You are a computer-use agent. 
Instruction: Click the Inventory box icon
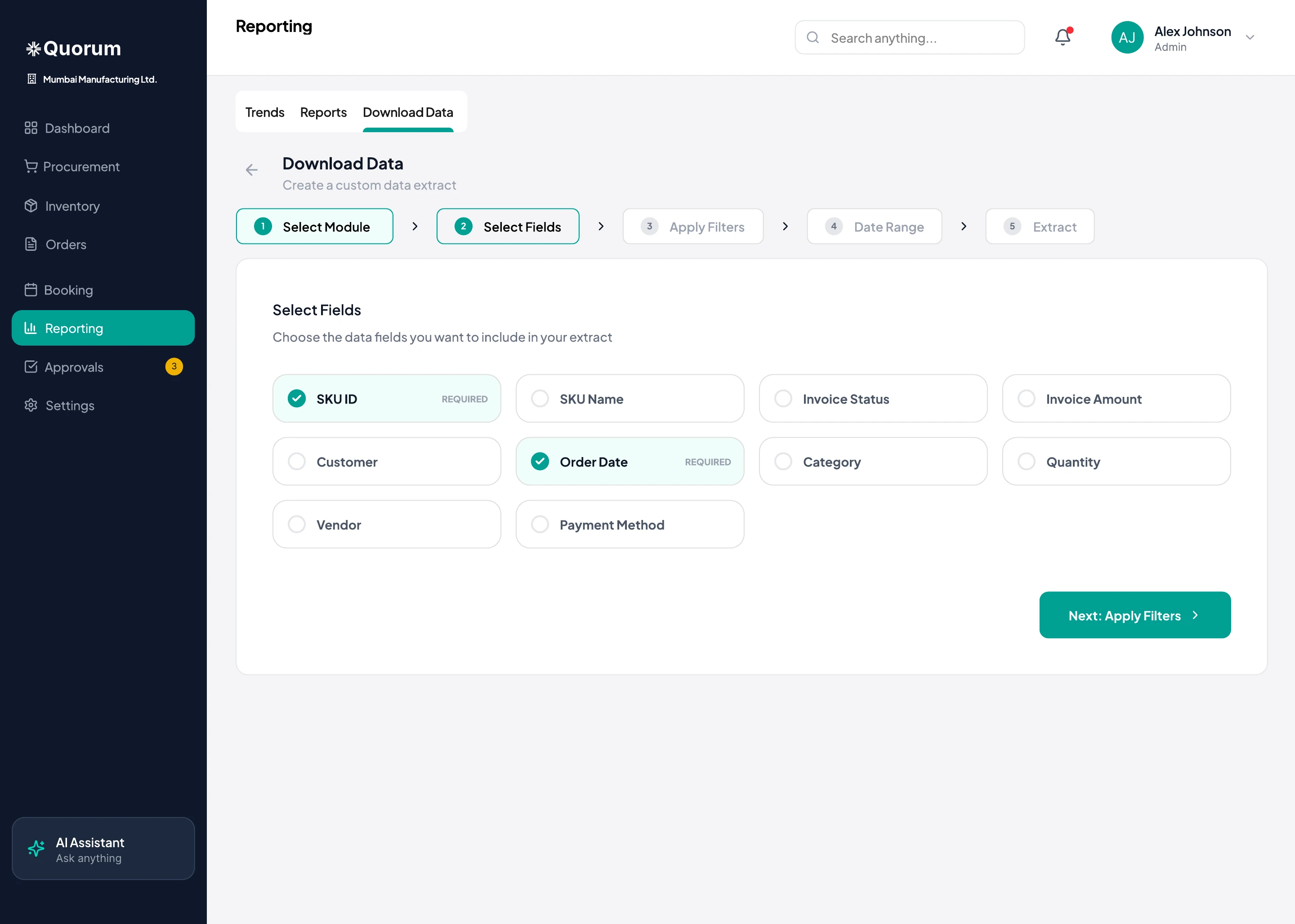click(31, 205)
